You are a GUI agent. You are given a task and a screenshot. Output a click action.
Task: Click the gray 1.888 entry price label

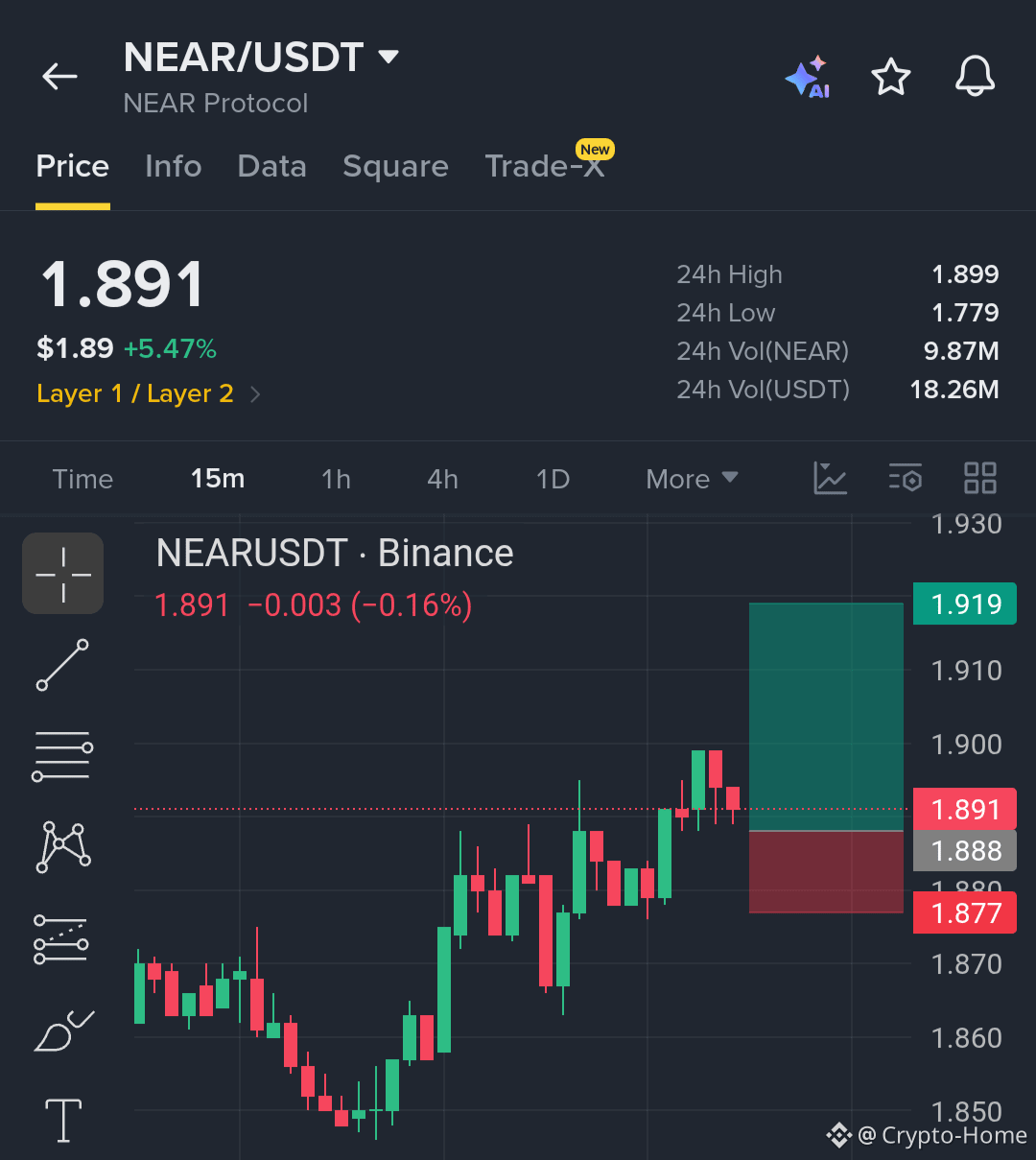pyautogui.click(x=965, y=851)
